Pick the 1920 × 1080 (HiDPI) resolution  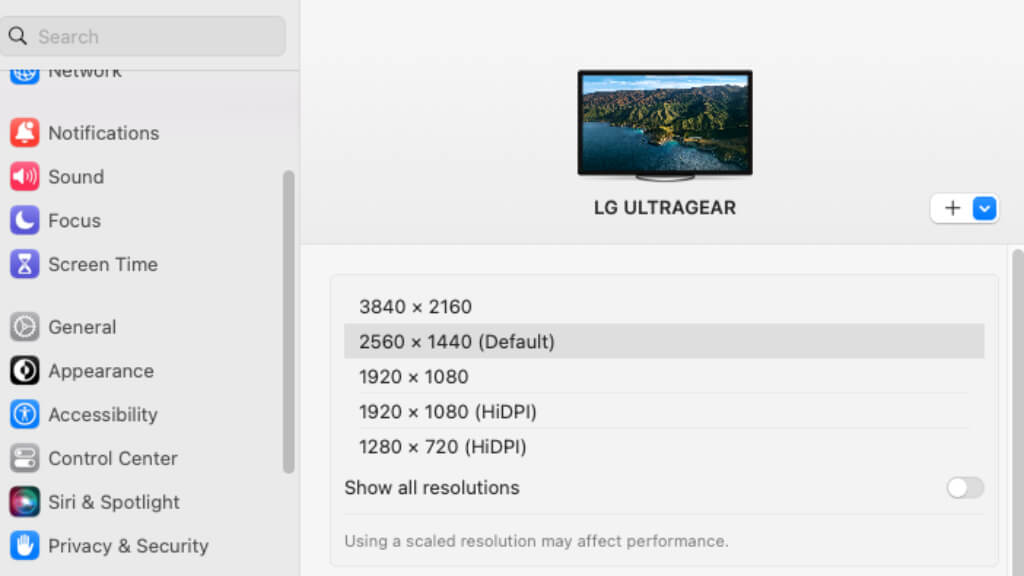(x=664, y=411)
